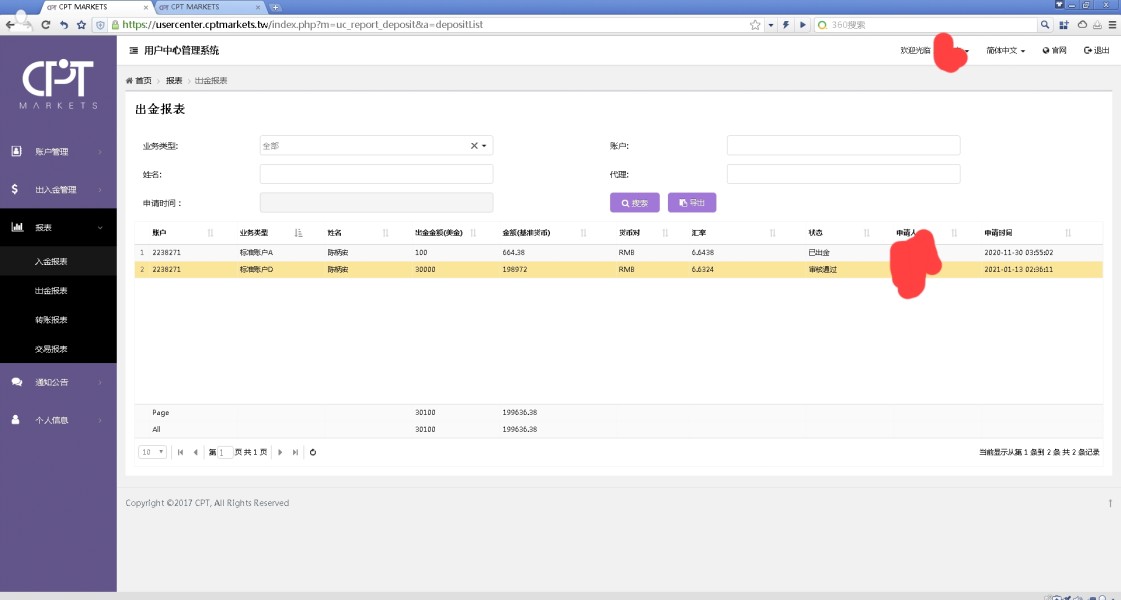This screenshot has width=1121, height=600.
Task: Jump to first page with pager icon
Action: coord(180,452)
